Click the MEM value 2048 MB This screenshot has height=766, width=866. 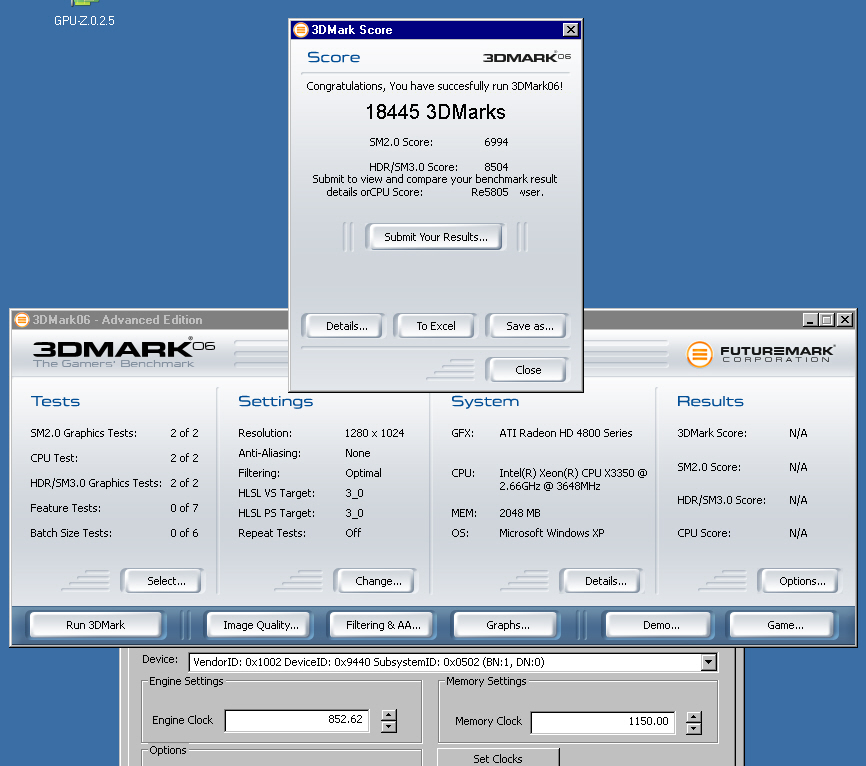(520, 513)
